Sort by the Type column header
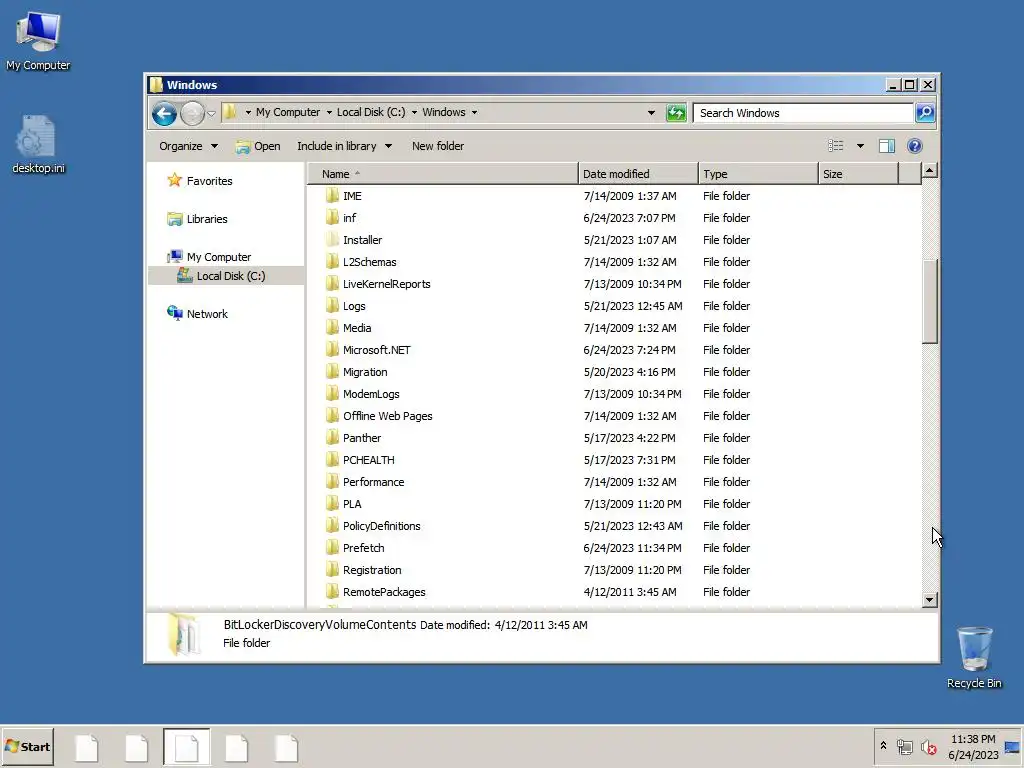 758,174
